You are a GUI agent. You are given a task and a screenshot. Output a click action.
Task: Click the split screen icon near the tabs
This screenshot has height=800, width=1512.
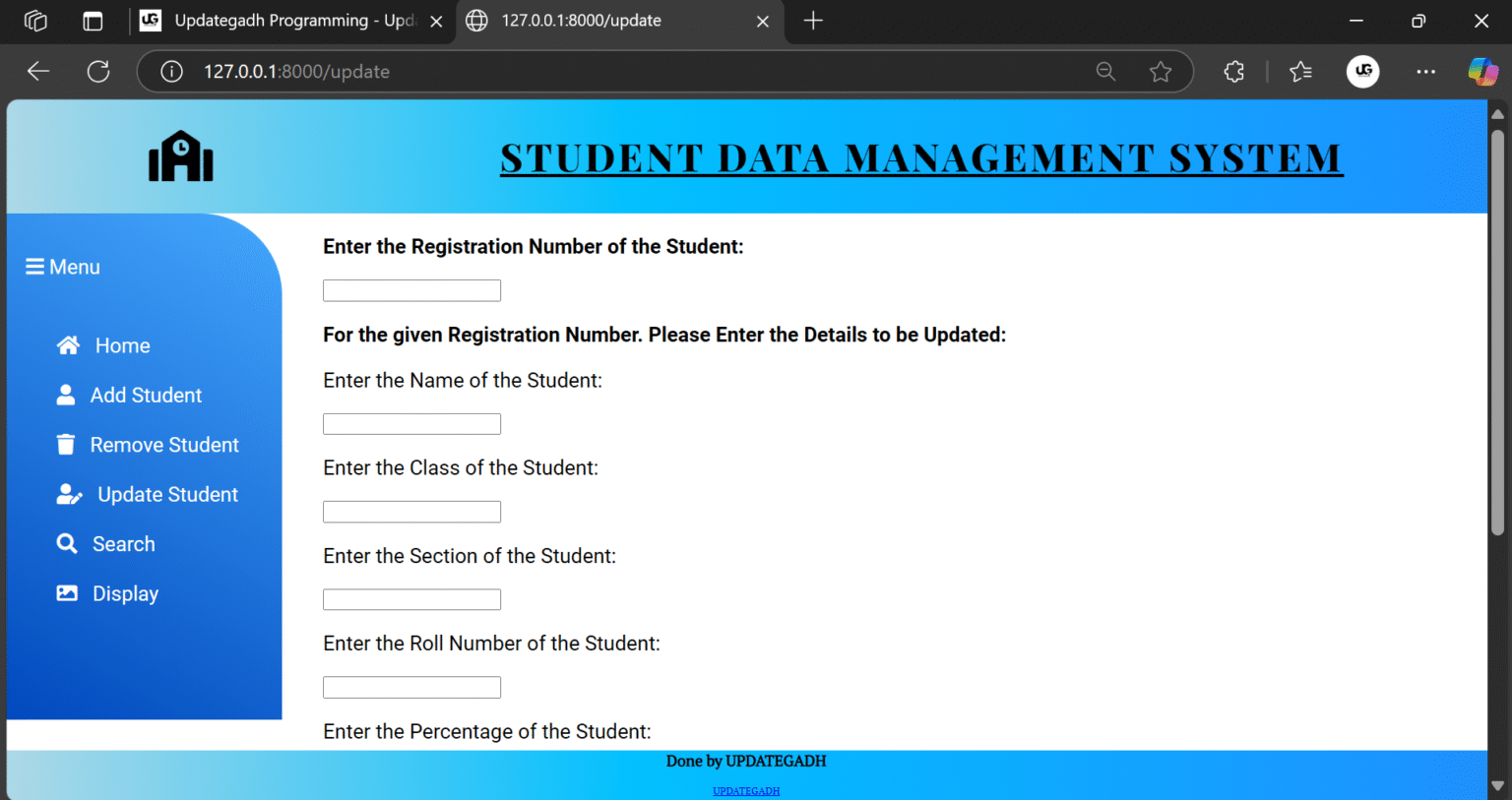point(93,20)
